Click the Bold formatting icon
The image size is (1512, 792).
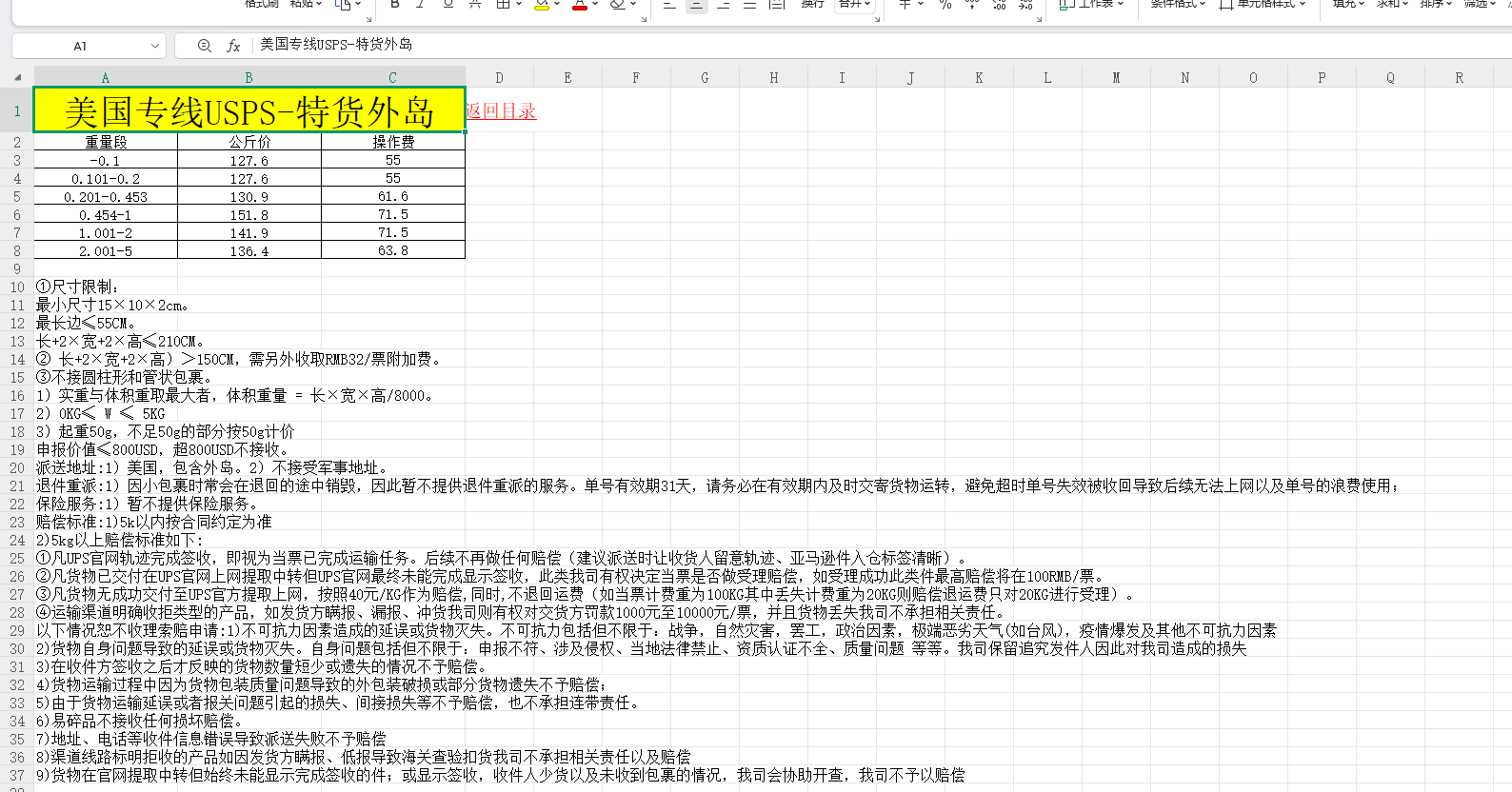point(395,5)
